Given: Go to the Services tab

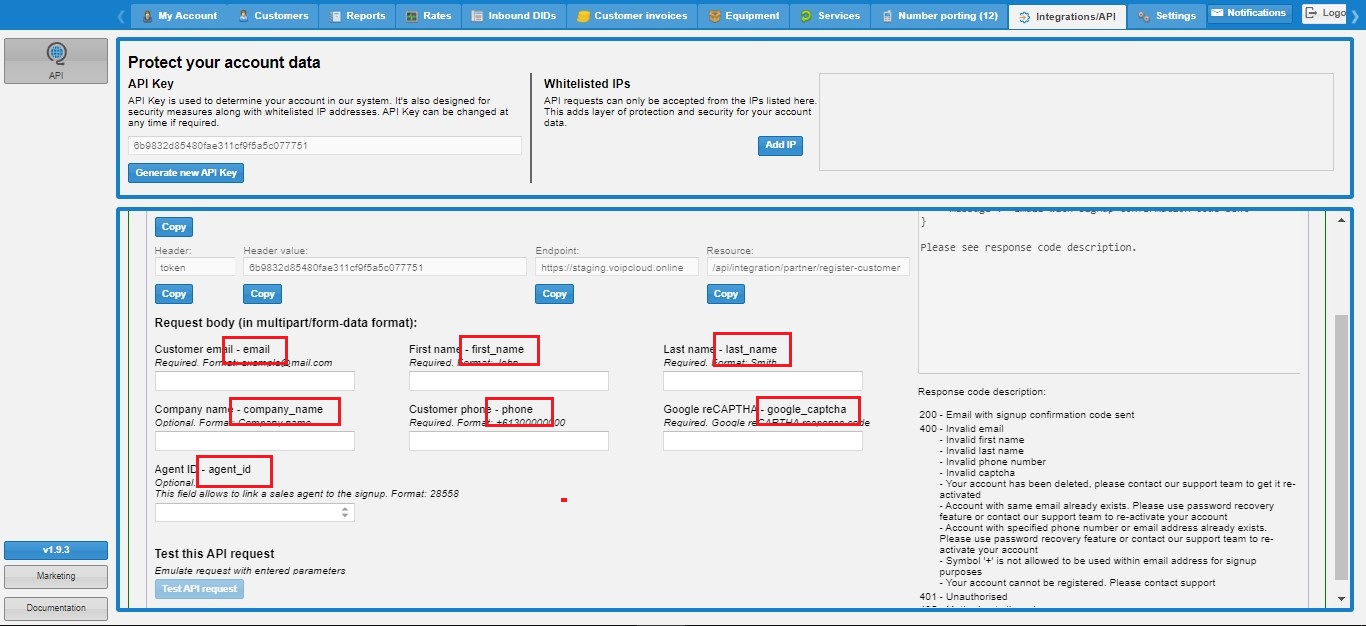Looking at the screenshot, I should (830, 16).
